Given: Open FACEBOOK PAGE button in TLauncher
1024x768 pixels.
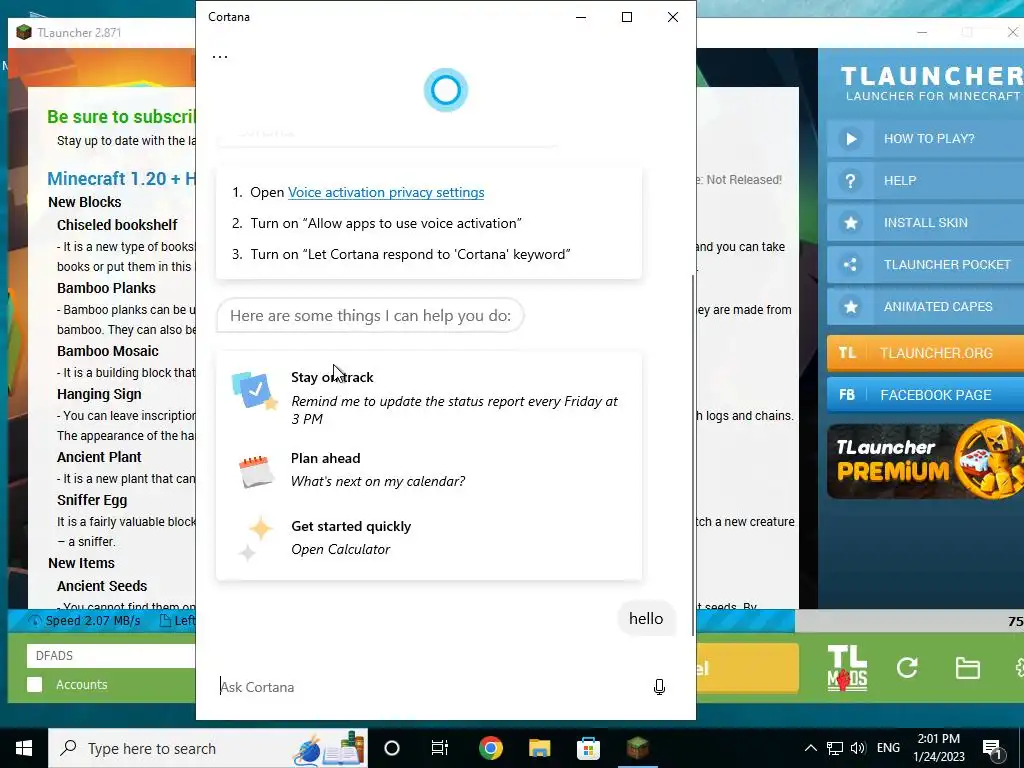Looking at the screenshot, I should coord(925,394).
